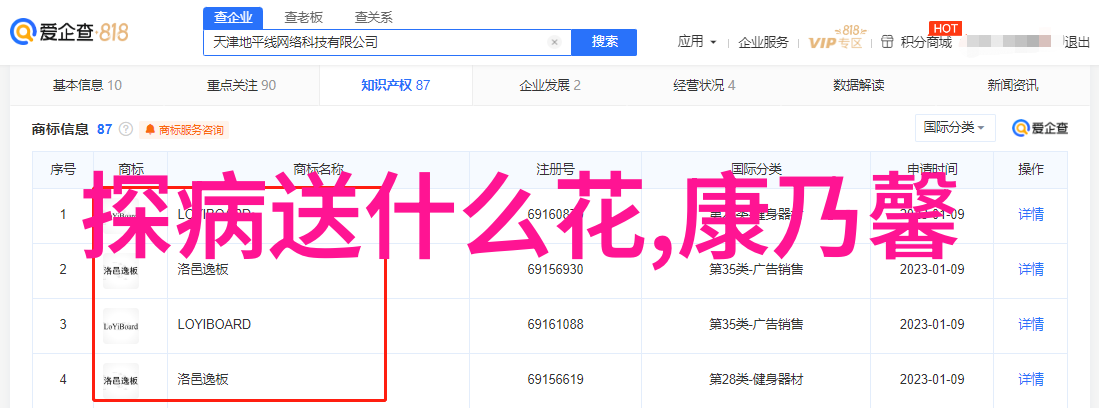This screenshot has height=408, width=1099.
Task: Switch to the 查关系 search tab
Action: pyautogui.click(x=373, y=18)
